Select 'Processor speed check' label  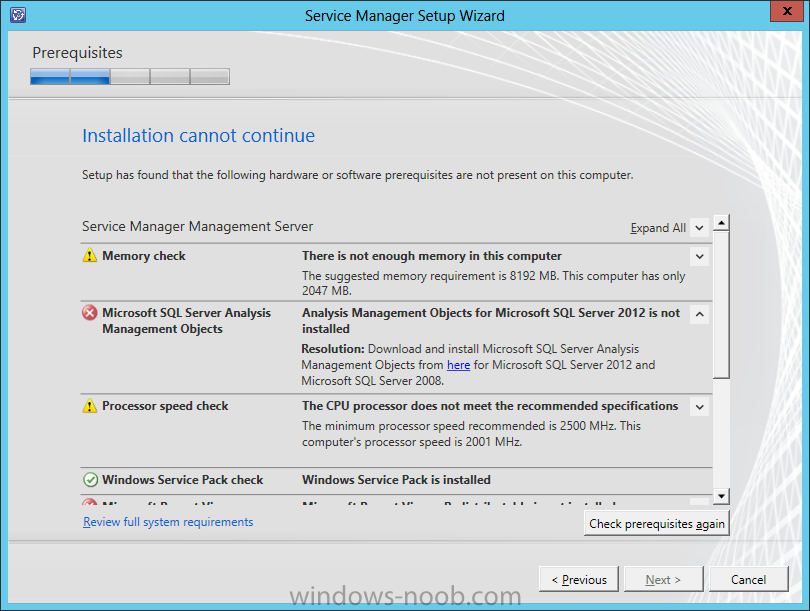[x=165, y=406]
